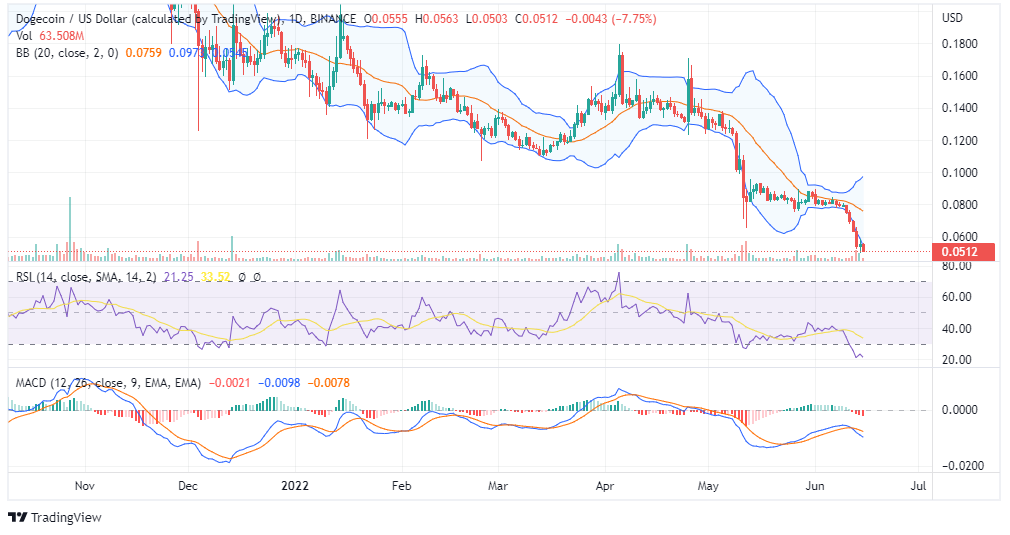Click the volume value 63.508M
The width and height of the screenshot is (1010, 535).
[x=62, y=36]
